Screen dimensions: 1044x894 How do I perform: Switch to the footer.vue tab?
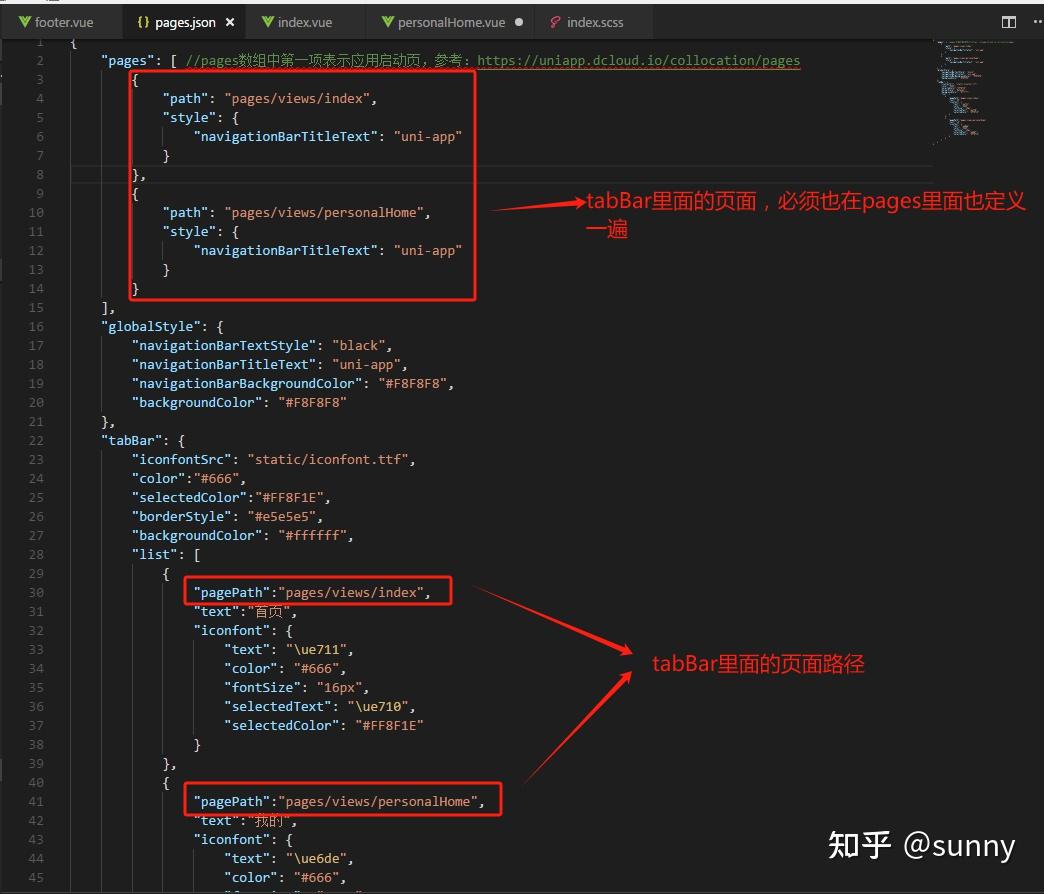click(62, 21)
